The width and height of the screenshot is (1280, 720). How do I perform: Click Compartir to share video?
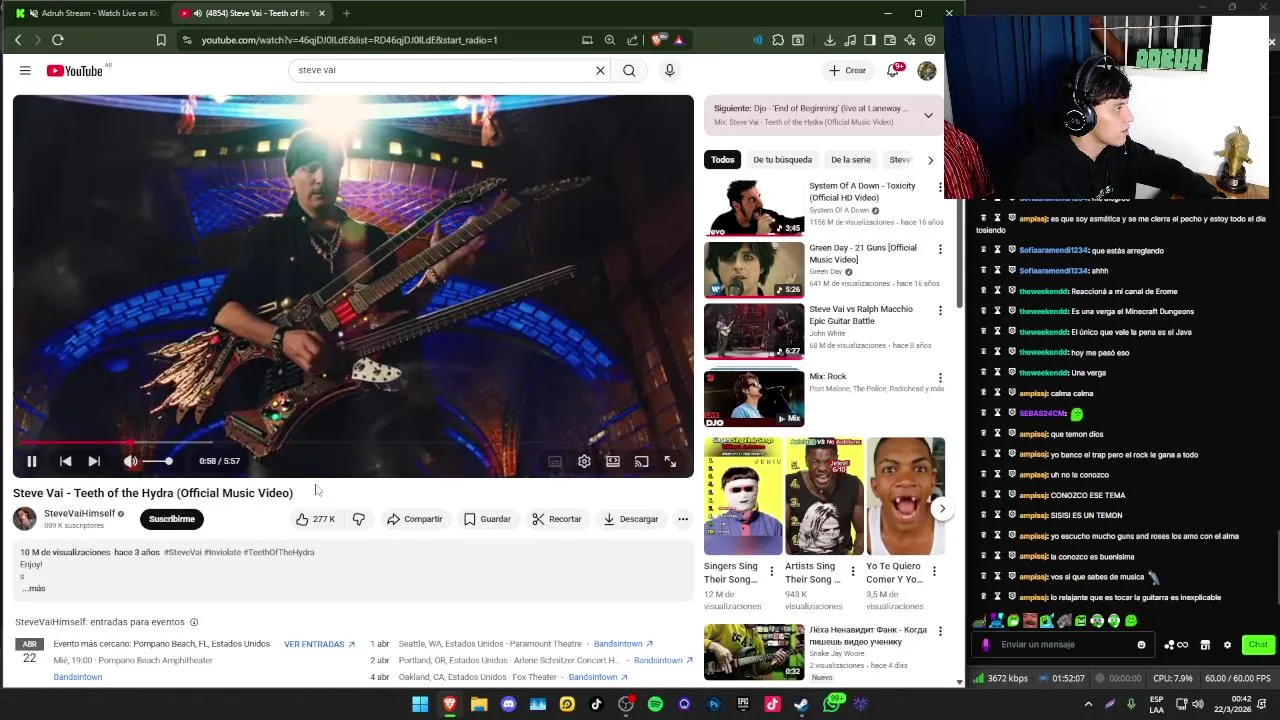(414, 519)
